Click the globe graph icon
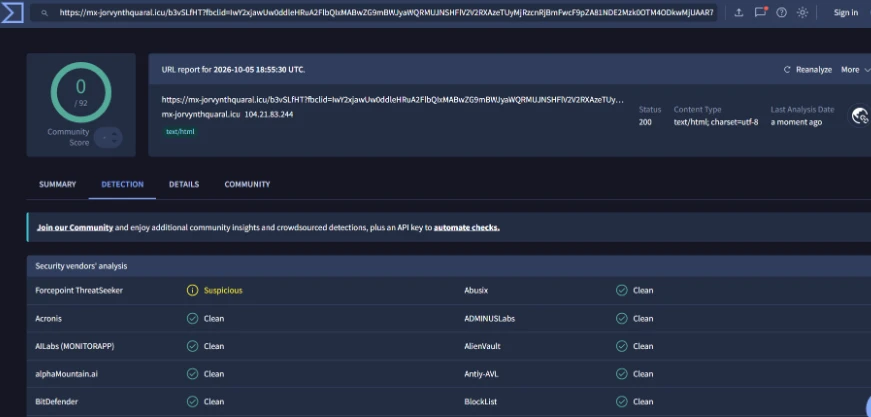Screen dimensions: 871x417 tap(860, 115)
